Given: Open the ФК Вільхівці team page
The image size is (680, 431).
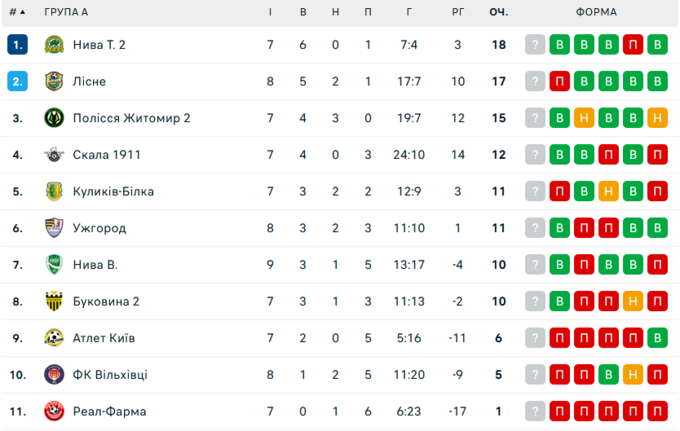Looking at the screenshot, I should tap(110, 375).
